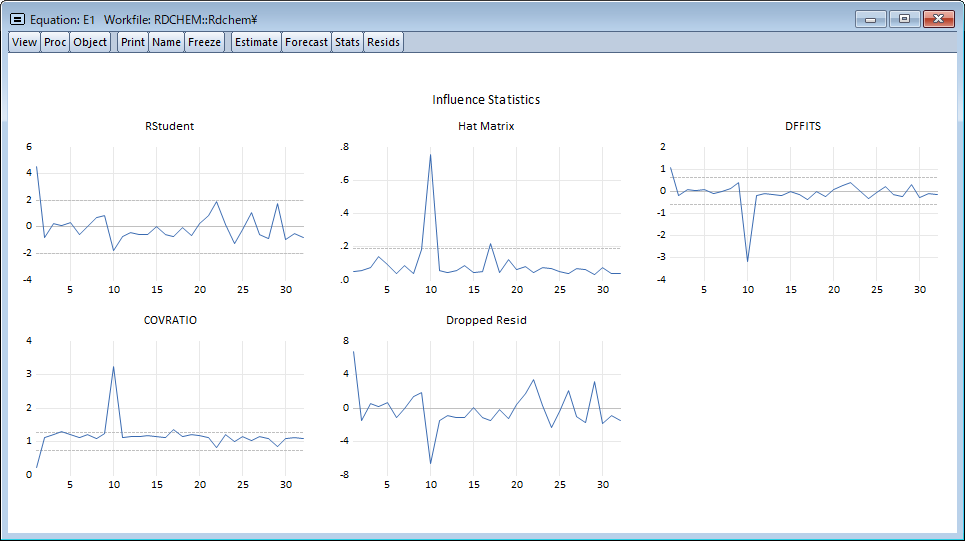Select the Dropped Resid graph title

(486, 320)
